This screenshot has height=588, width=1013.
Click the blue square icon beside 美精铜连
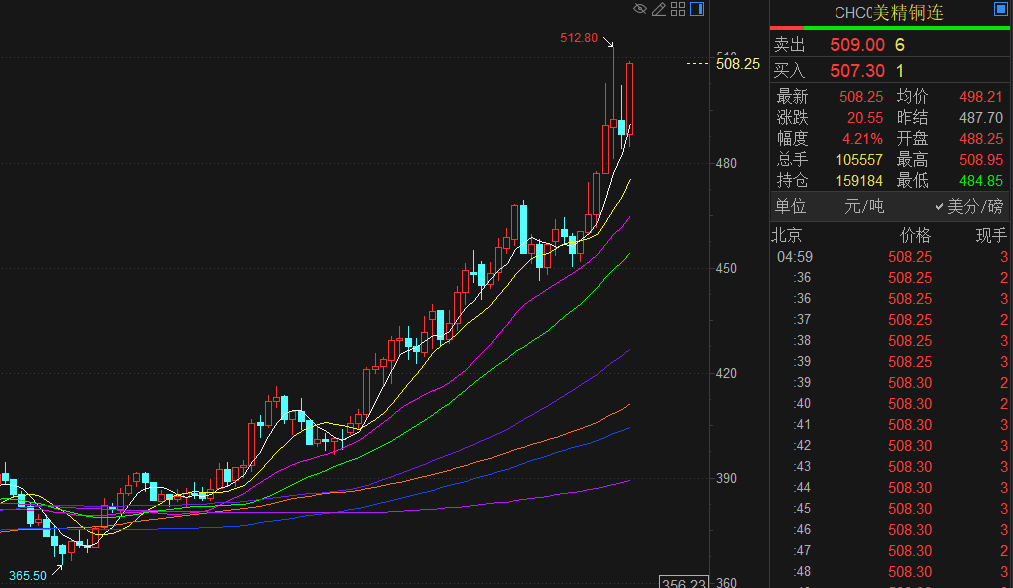click(x=1000, y=10)
